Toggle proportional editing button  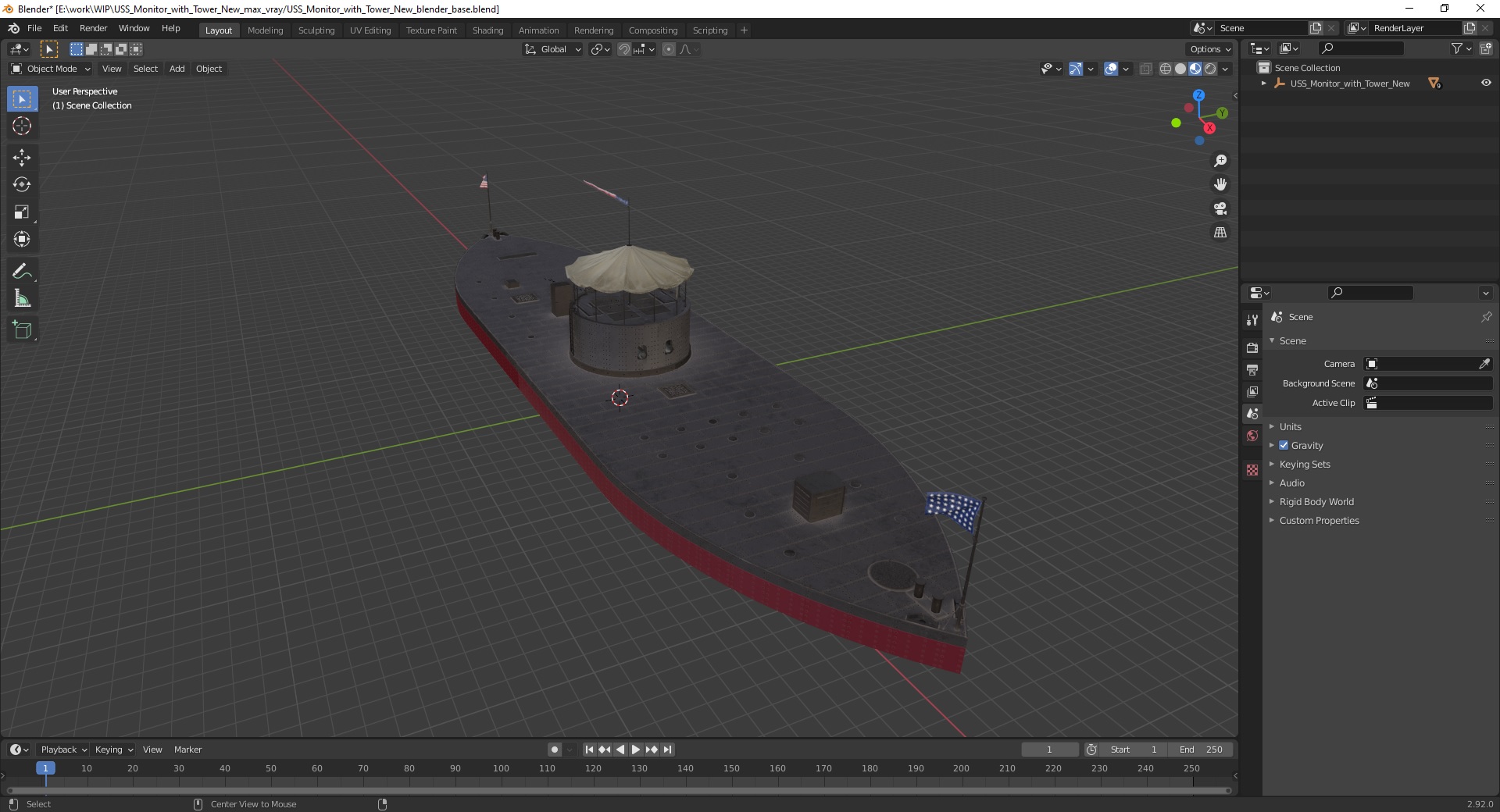[x=669, y=49]
